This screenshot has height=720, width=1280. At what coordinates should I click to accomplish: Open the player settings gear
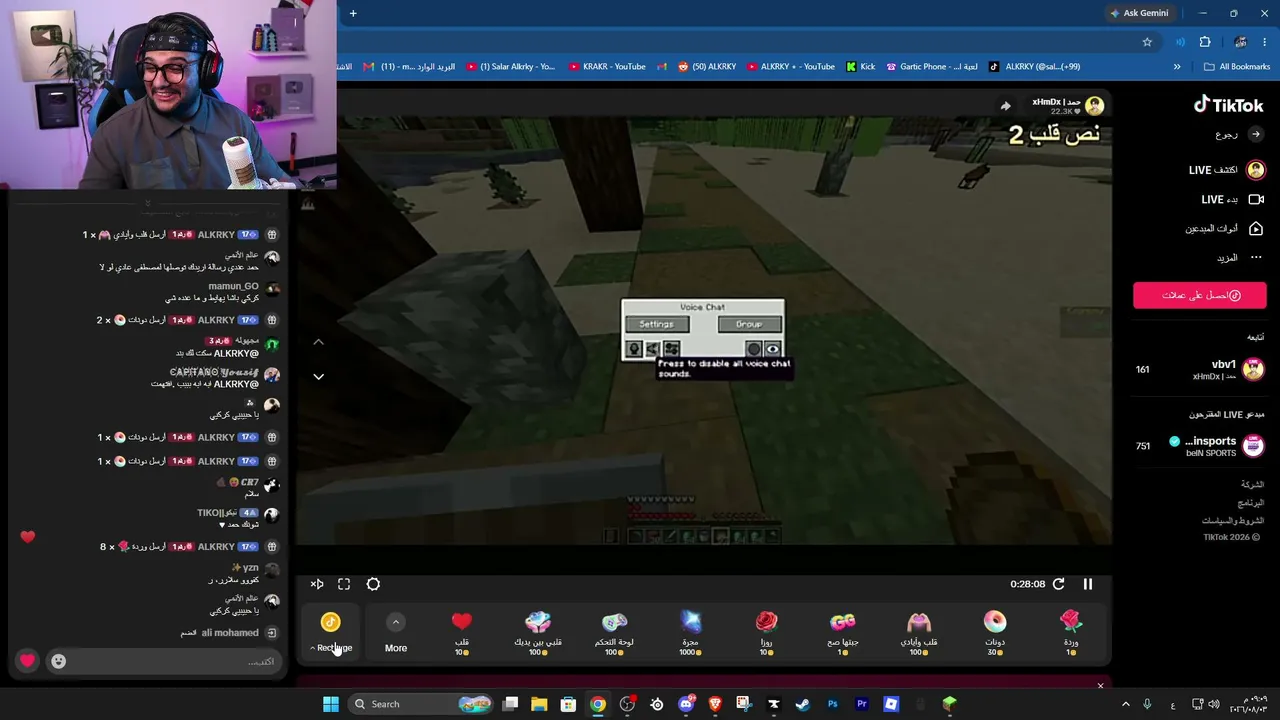click(373, 584)
